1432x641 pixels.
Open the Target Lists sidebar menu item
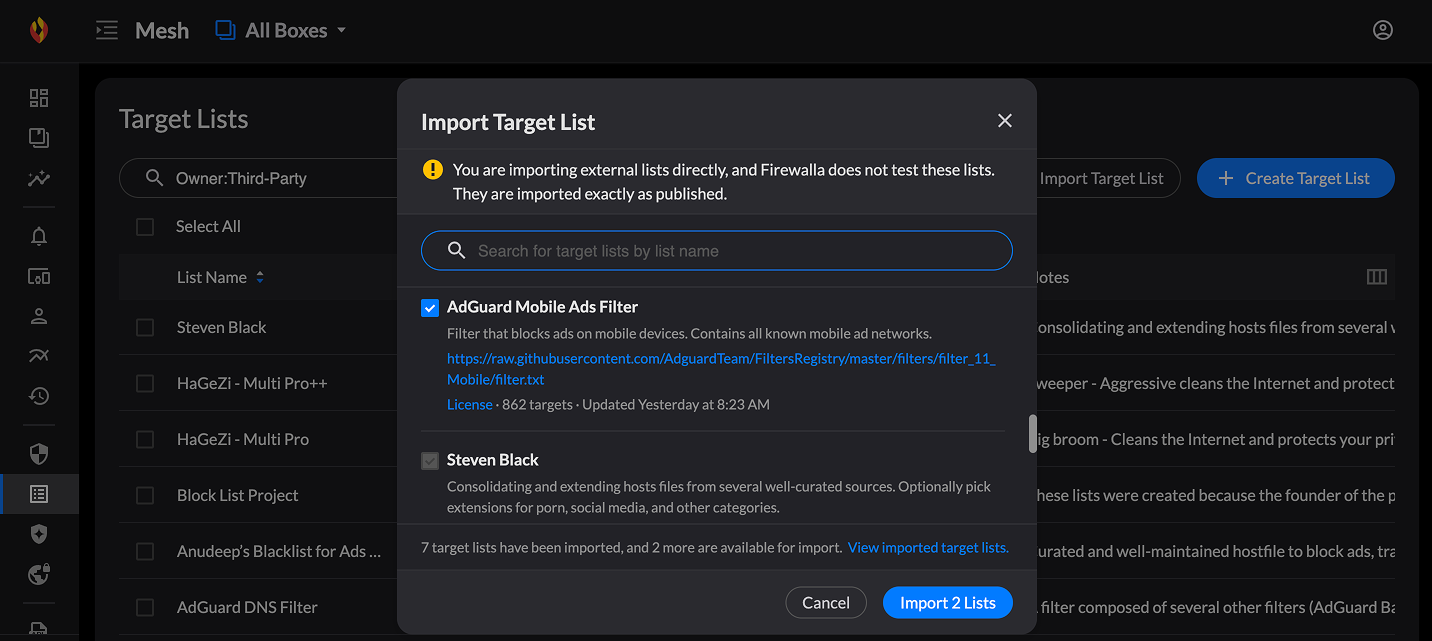[39, 494]
